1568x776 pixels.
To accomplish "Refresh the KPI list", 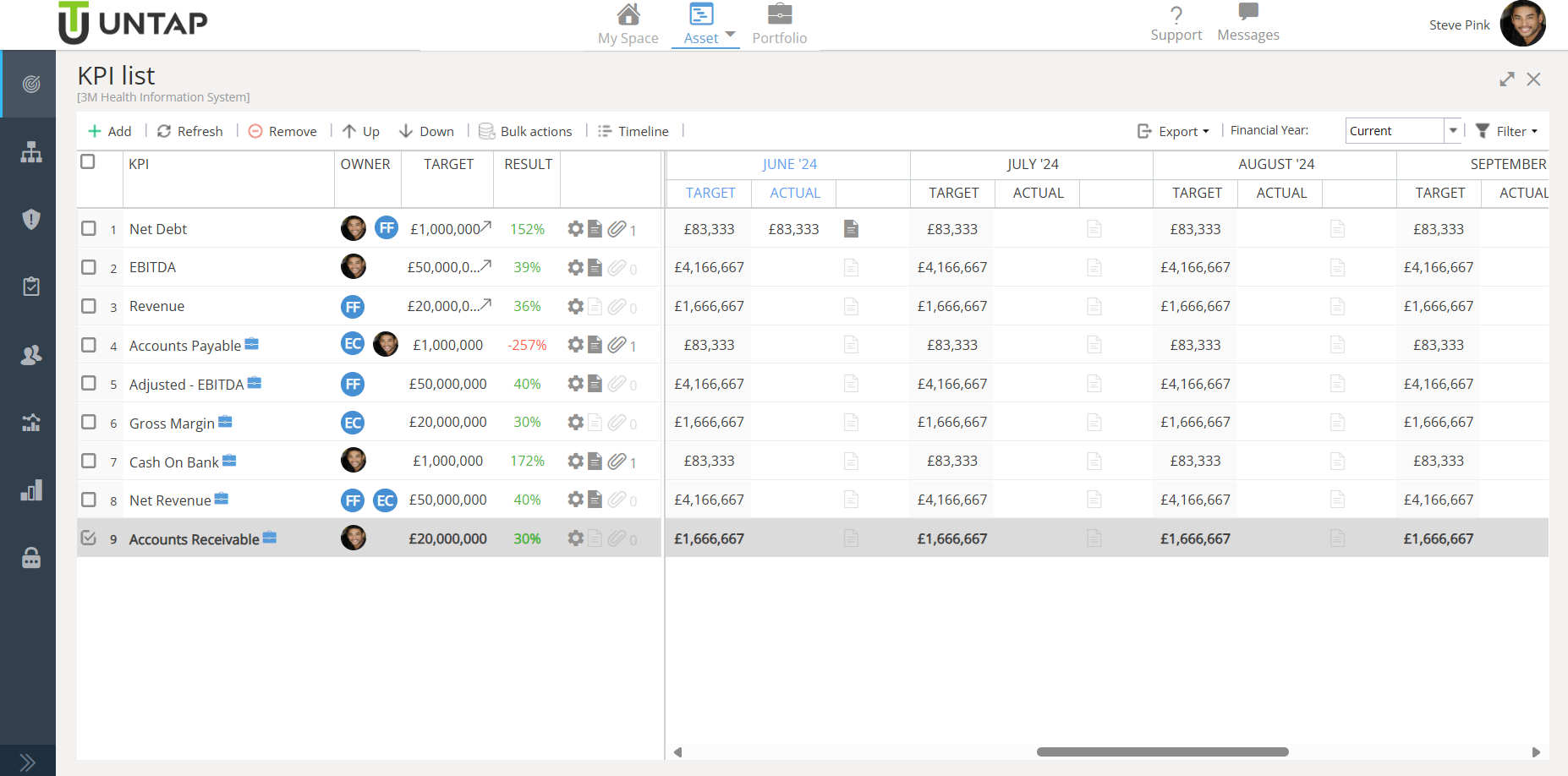I will pyautogui.click(x=190, y=131).
